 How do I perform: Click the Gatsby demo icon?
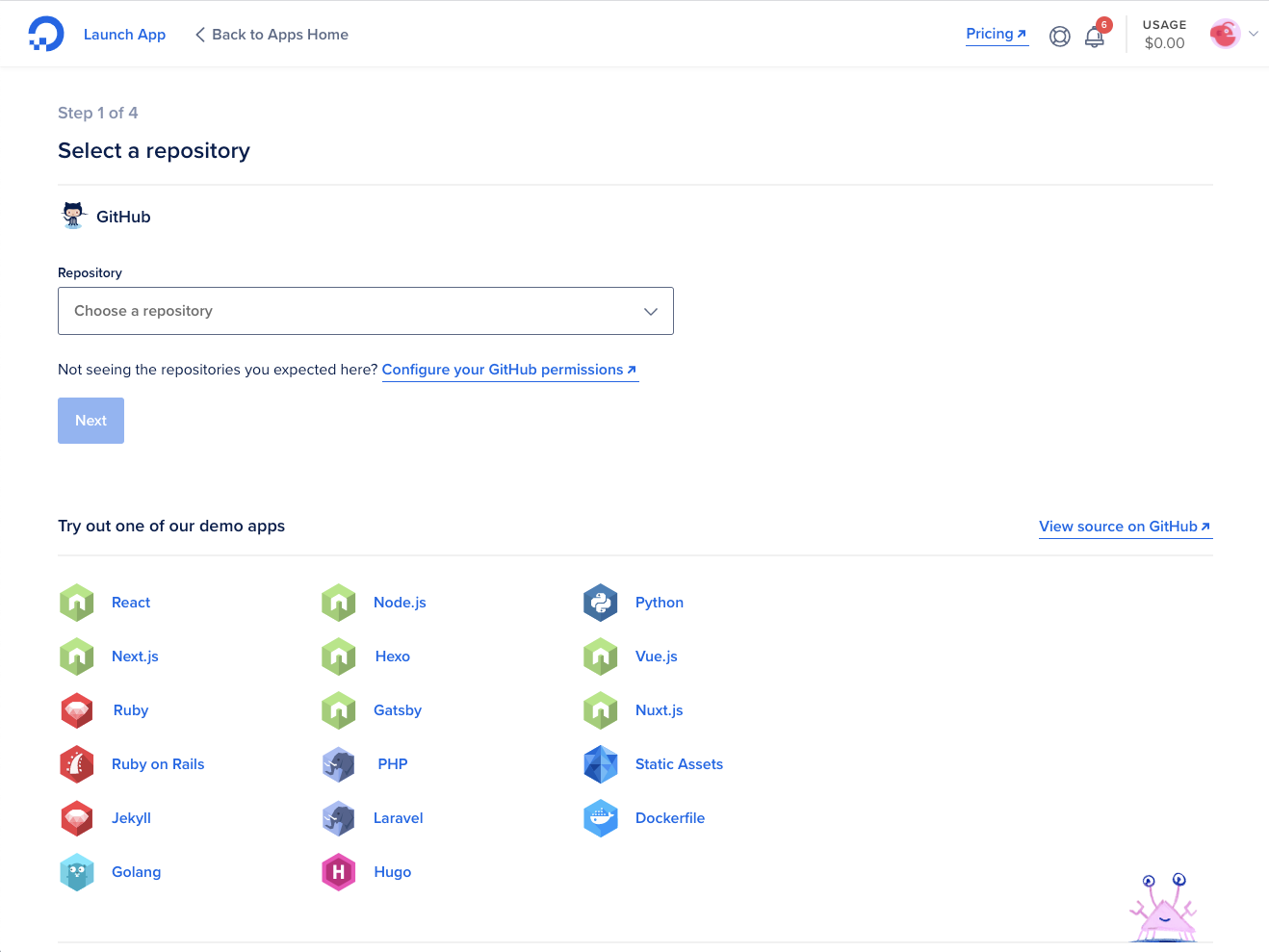[339, 710]
